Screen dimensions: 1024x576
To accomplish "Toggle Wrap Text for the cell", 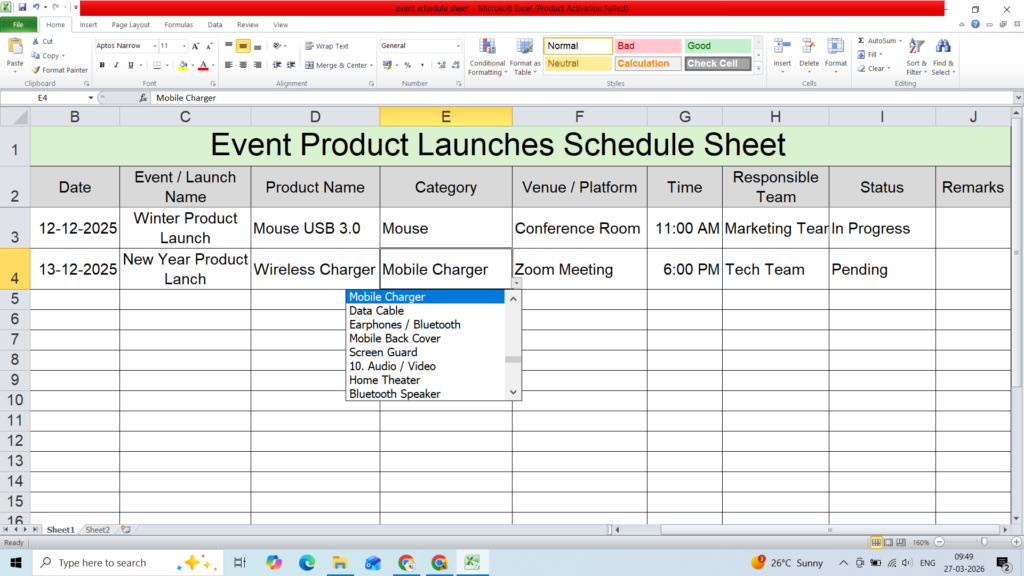I will pos(327,46).
